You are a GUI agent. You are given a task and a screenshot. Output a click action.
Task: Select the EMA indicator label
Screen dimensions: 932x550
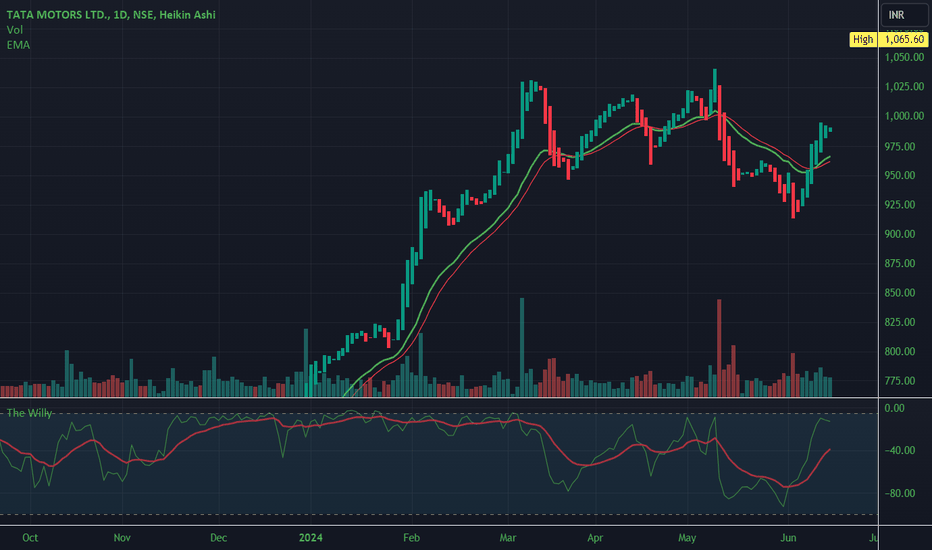pos(18,45)
